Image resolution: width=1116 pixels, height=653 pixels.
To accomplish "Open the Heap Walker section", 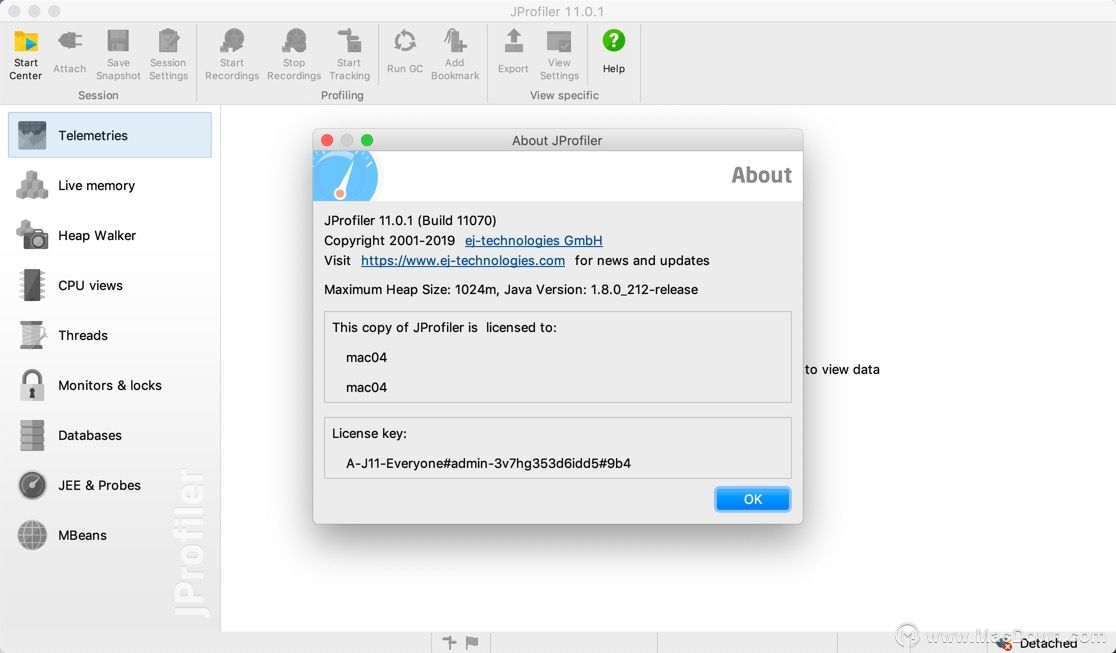I will 110,236.
